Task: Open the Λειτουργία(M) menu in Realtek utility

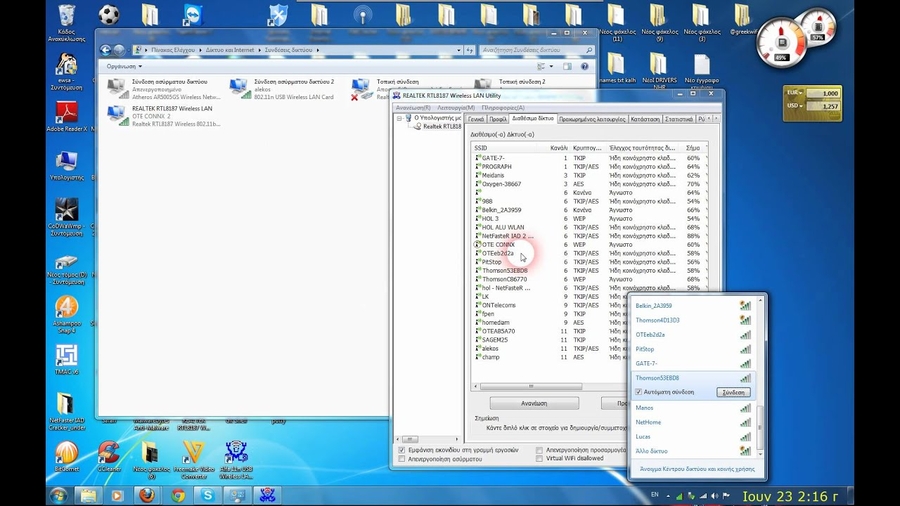Action: pyautogui.click(x=456, y=108)
